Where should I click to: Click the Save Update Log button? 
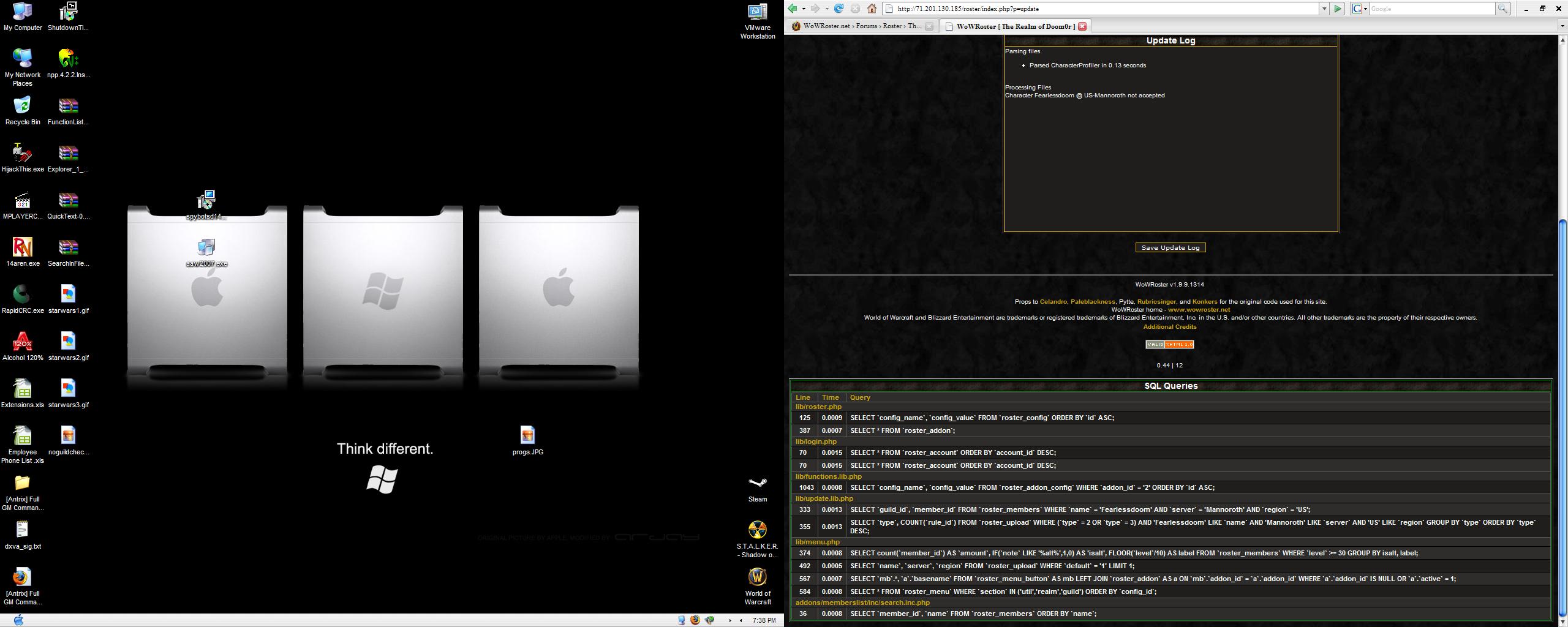pos(1170,247)
